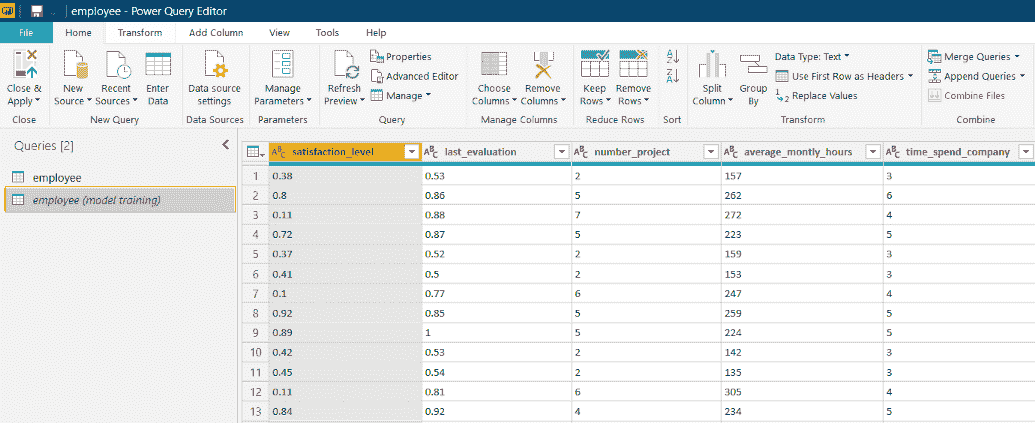
Task: Save using the title bar disk icon
Action: (37, 11)
